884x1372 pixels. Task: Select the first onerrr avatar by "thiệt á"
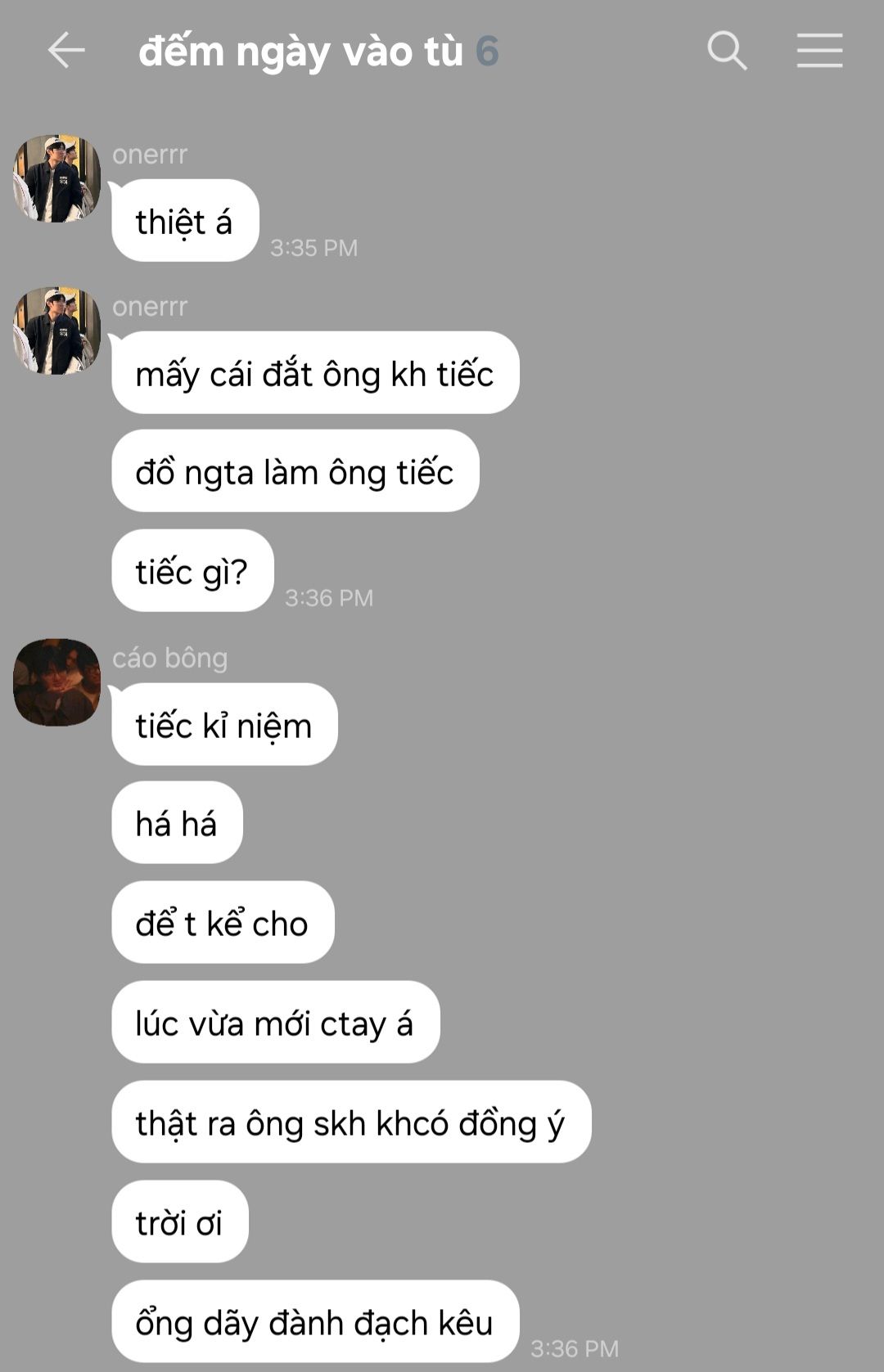[56, 178]
